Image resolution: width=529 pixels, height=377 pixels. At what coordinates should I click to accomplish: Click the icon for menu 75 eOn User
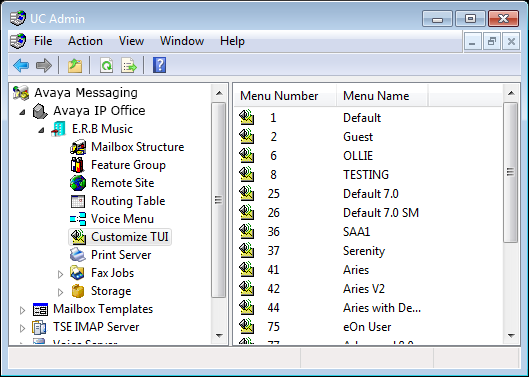point(247,326)
